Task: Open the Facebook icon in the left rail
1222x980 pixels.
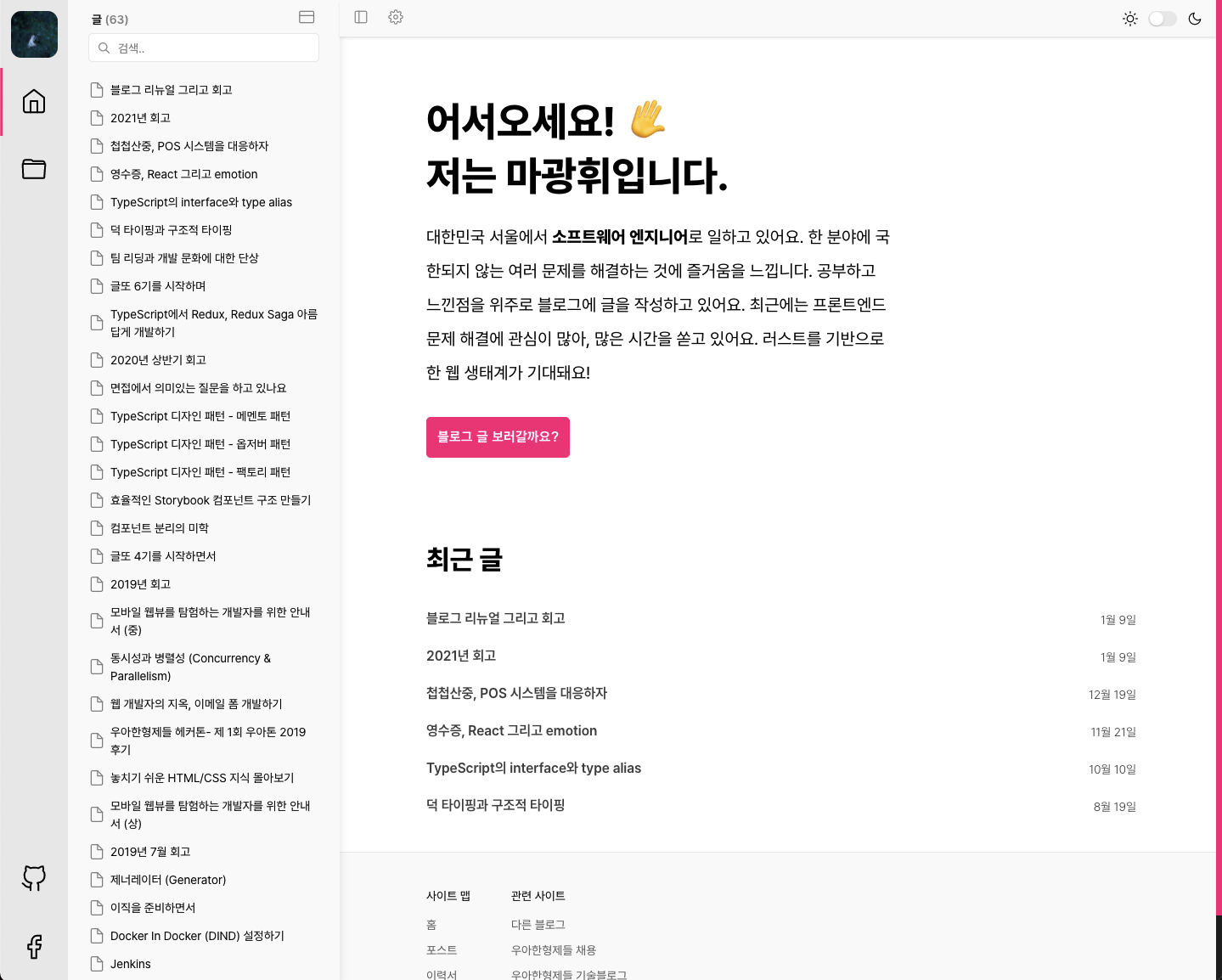Action: [34, 946]
